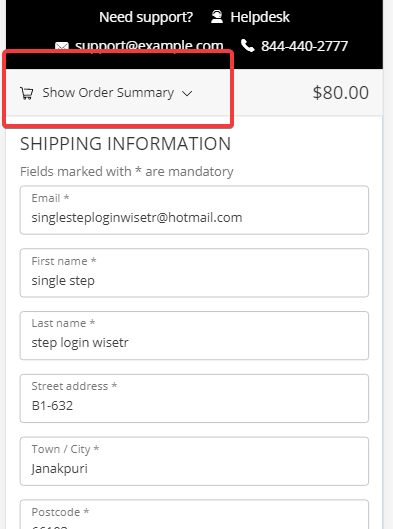Screen dimensions: 393x529
Task: Click the Need support? text
Action: click(x=146, y=17)
